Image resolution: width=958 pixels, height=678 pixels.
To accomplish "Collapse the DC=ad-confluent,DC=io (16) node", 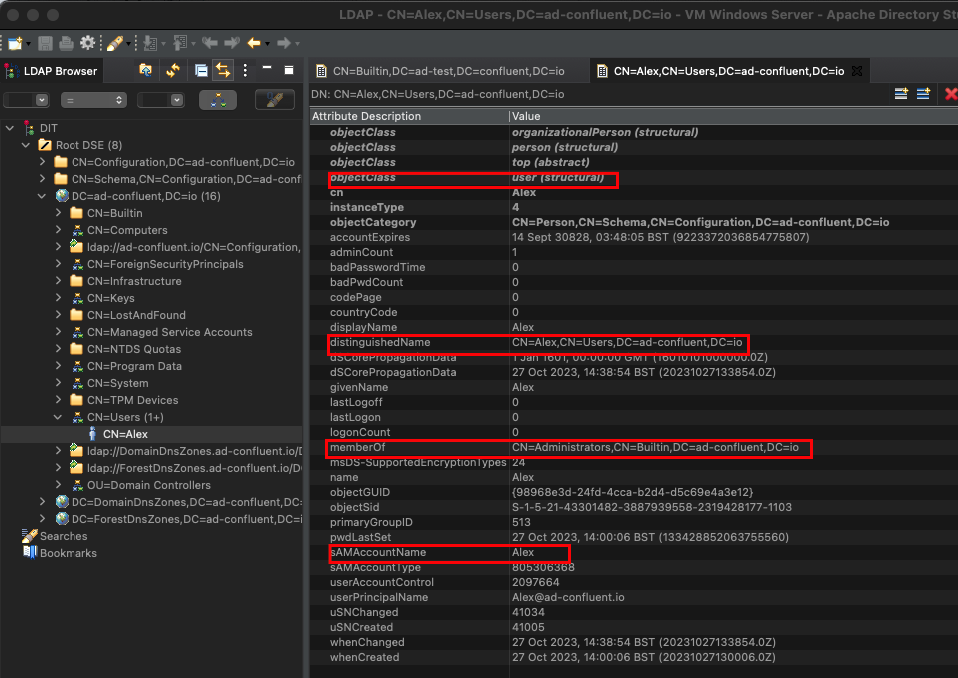I will pos(42,196).
